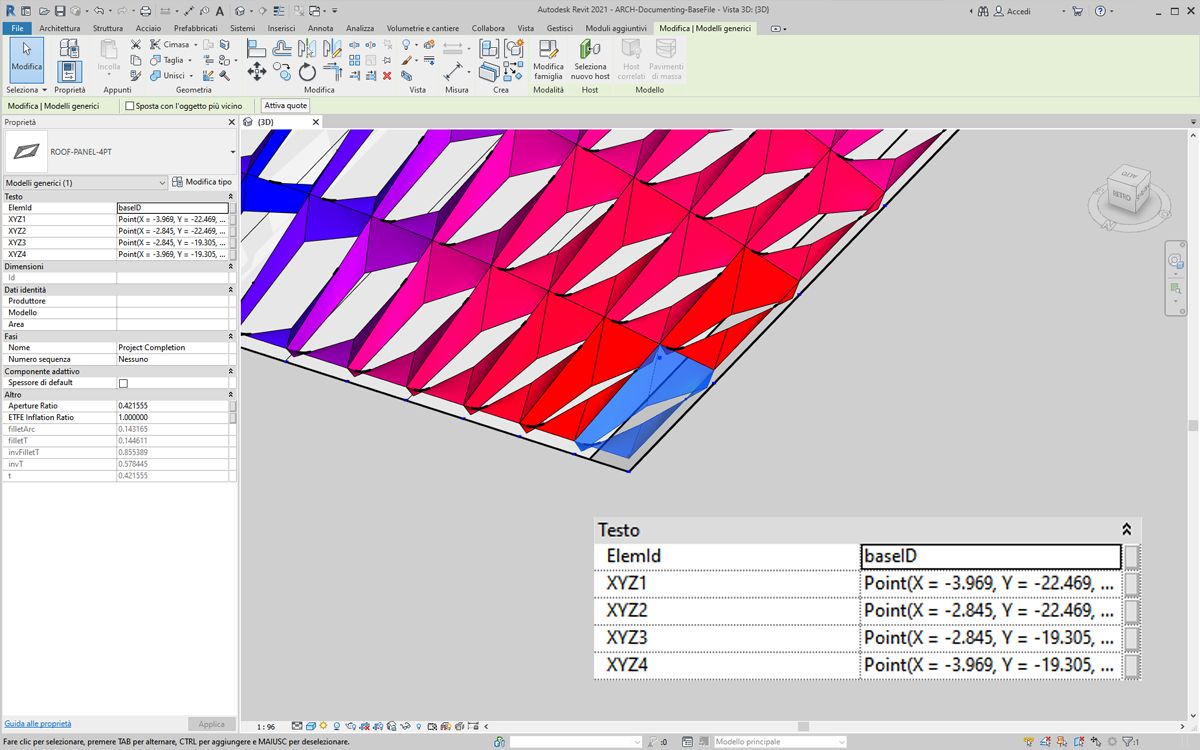Click the shopping cart icon in title bar
This screenshot has height=750, width=1200.
coord(1077,11)
